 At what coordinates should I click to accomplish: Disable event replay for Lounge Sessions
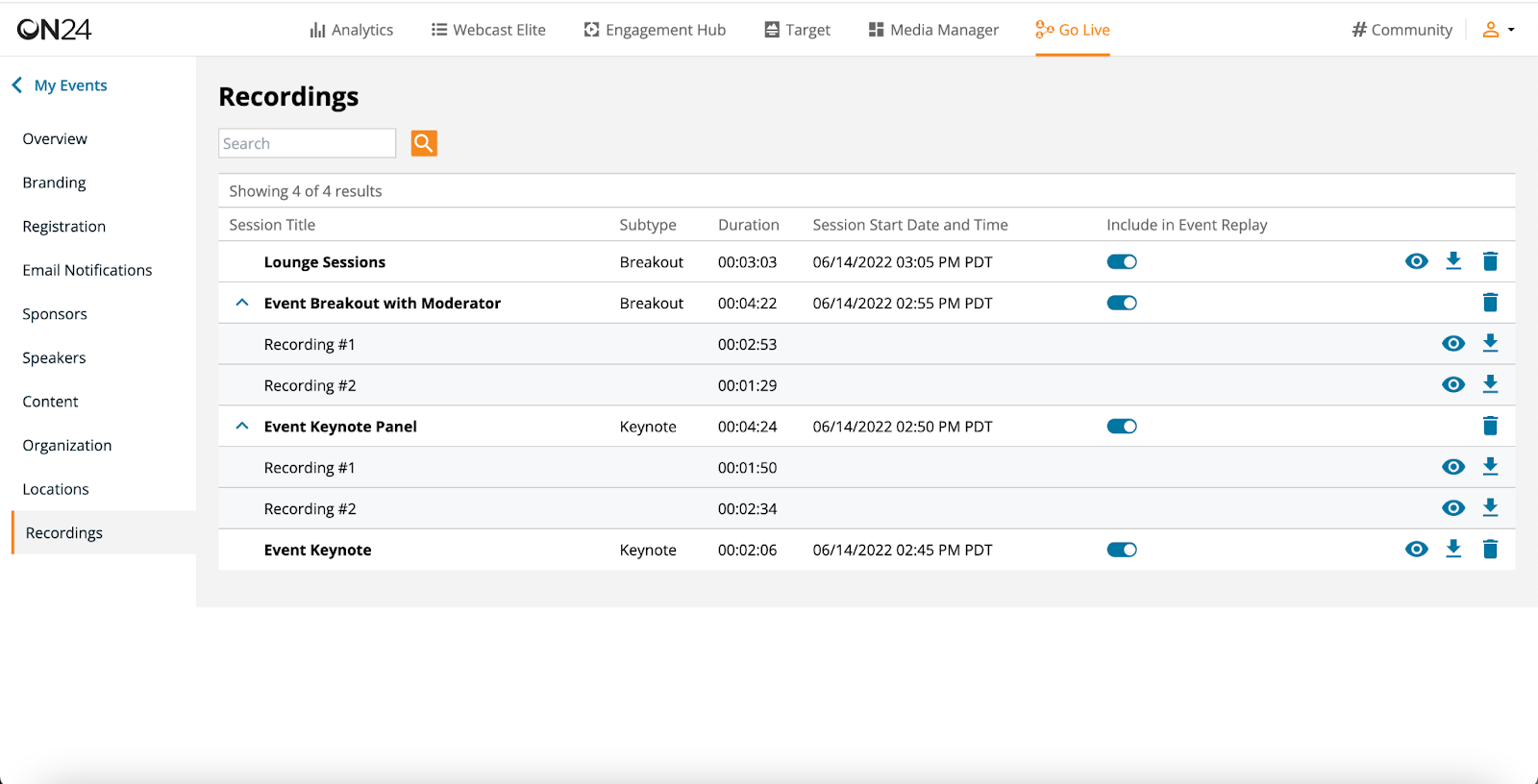[1122, 262]
